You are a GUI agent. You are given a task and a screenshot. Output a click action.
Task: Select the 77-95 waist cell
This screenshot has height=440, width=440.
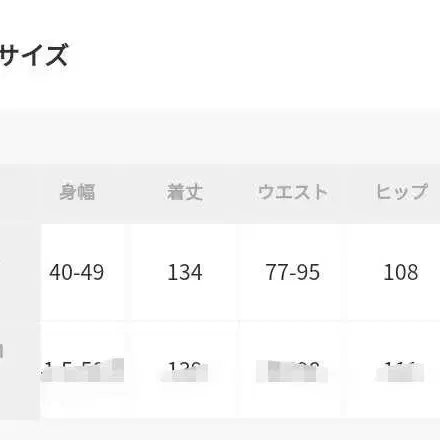click(x=293, y=272)
